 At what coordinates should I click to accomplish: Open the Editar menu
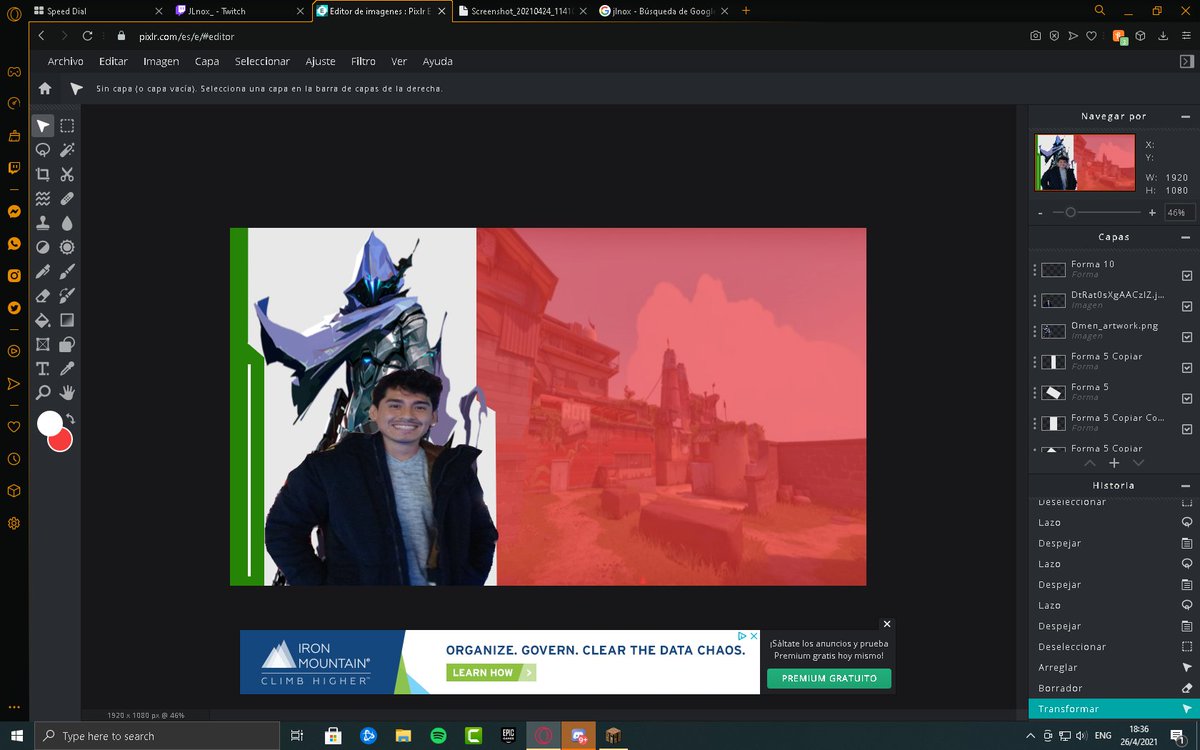(113, 61)
